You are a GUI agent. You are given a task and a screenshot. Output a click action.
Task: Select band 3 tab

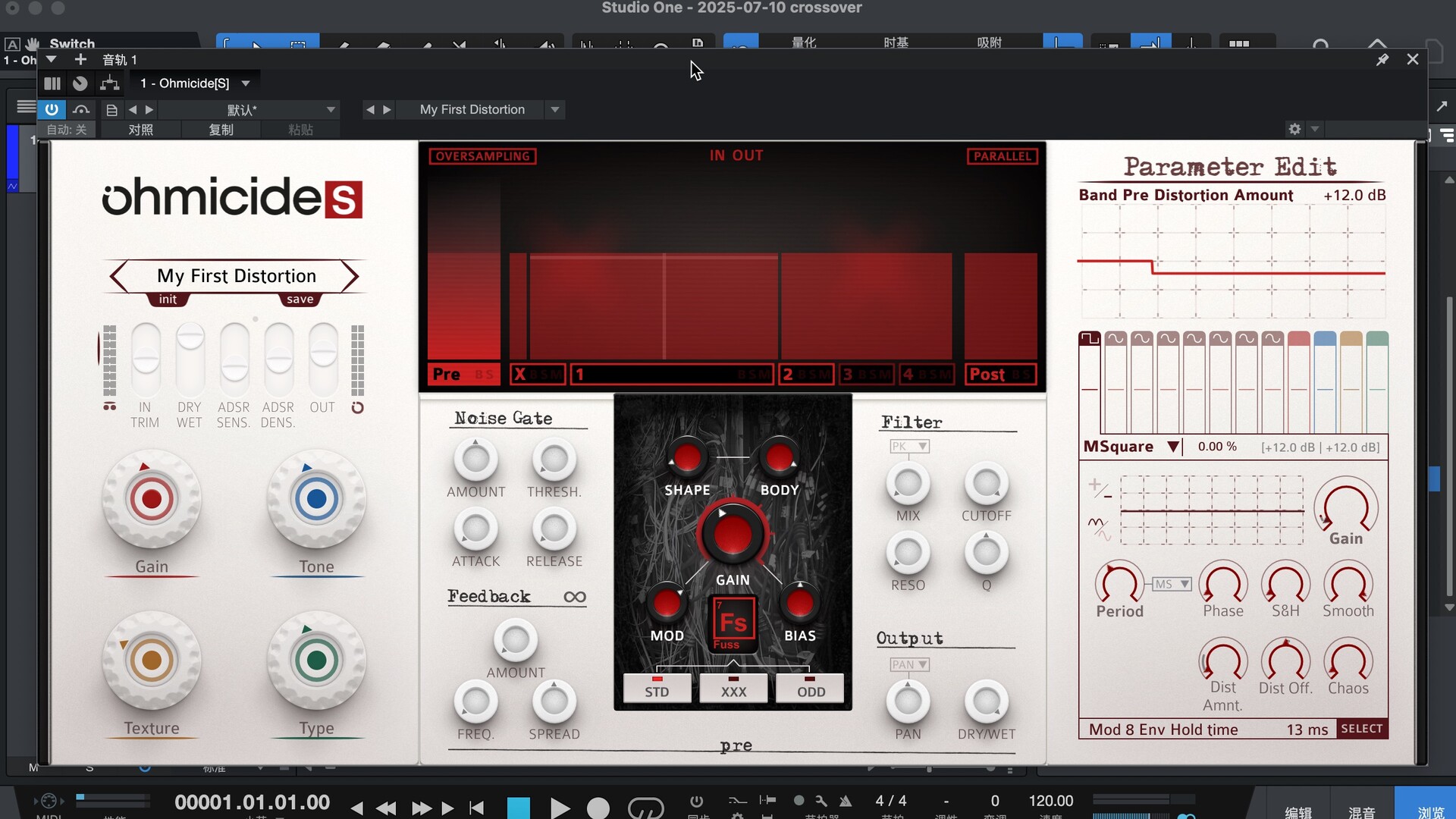tap(866, 374)
